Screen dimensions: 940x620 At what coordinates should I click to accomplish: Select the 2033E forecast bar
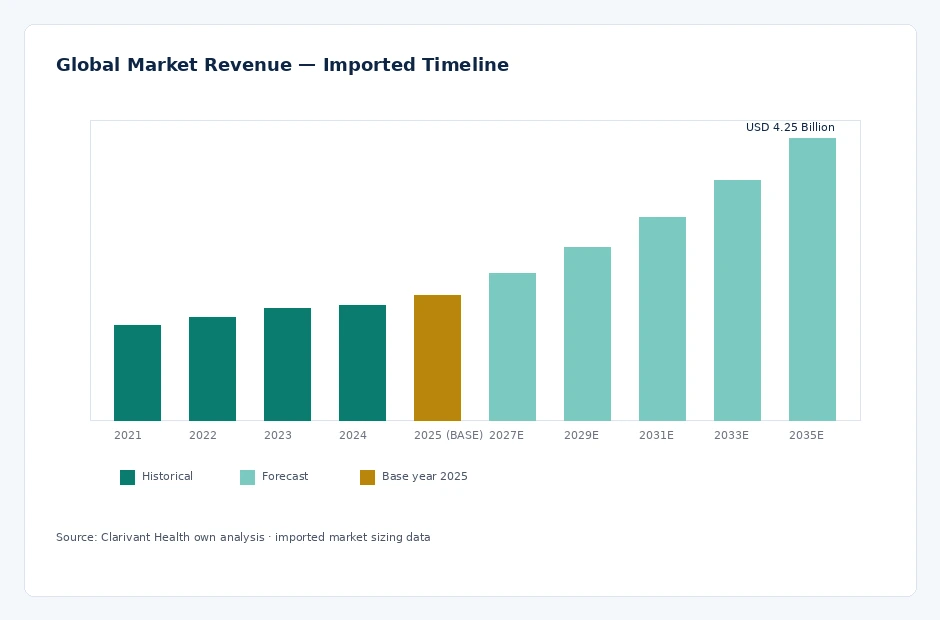click(737, 300)
